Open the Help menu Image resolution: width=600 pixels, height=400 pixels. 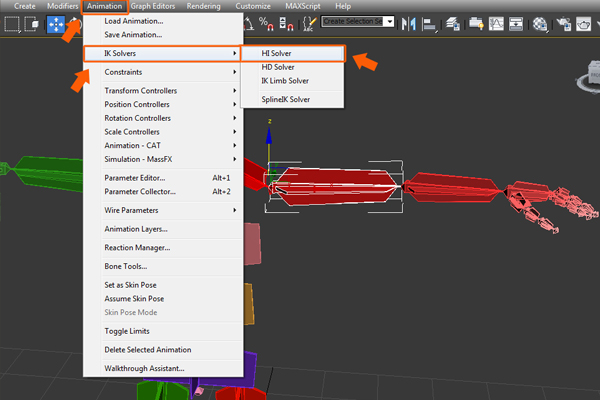[343, 6]
